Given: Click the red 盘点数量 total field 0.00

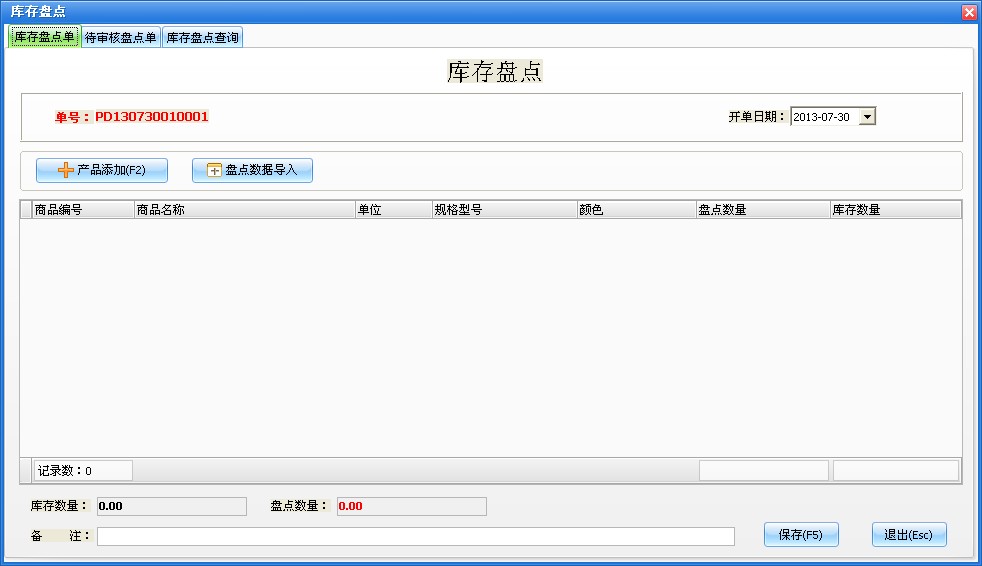Looking at the screenshot, I should pyautogui.click(x=411, y=506).
